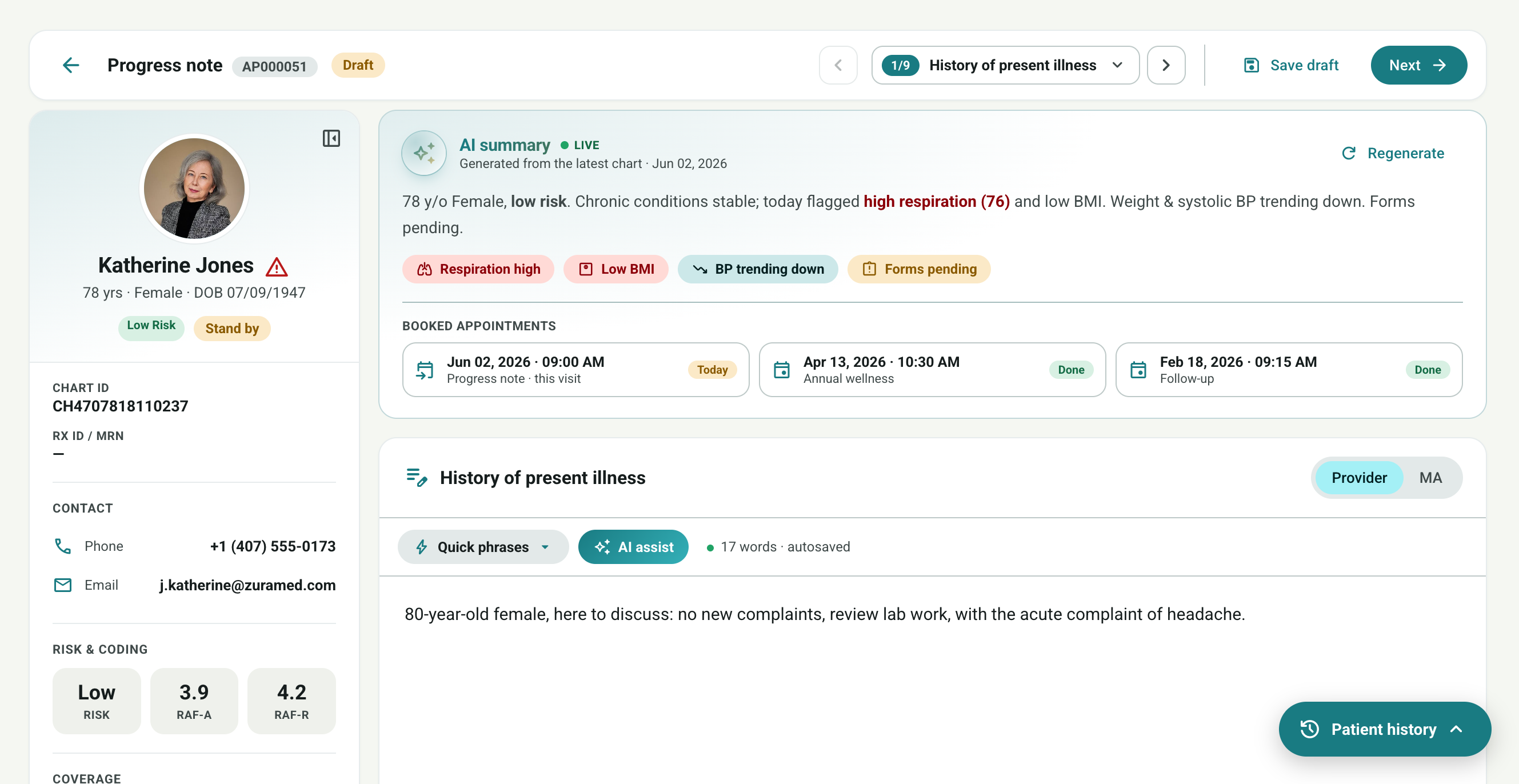Image resolution: width=1519 pixels, height=784 pixels.
Task: Click Save draft
Action: [x=1292, y=65]
